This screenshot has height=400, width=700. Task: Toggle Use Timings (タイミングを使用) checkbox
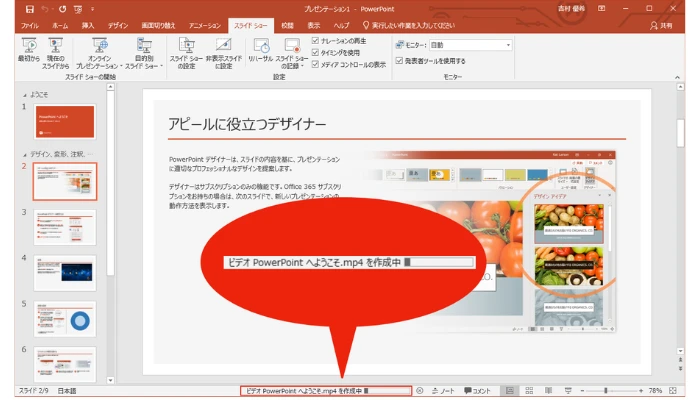(315, 53)
